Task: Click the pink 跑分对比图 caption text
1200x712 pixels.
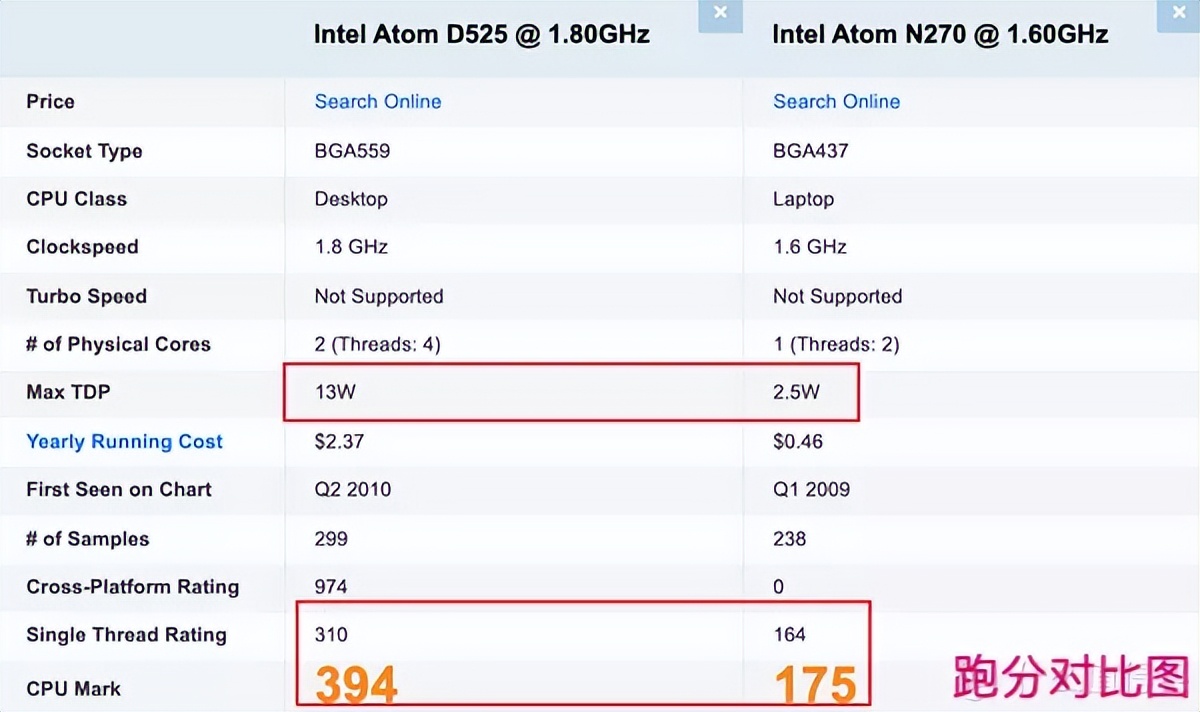Action: (x=1070, y=677)
